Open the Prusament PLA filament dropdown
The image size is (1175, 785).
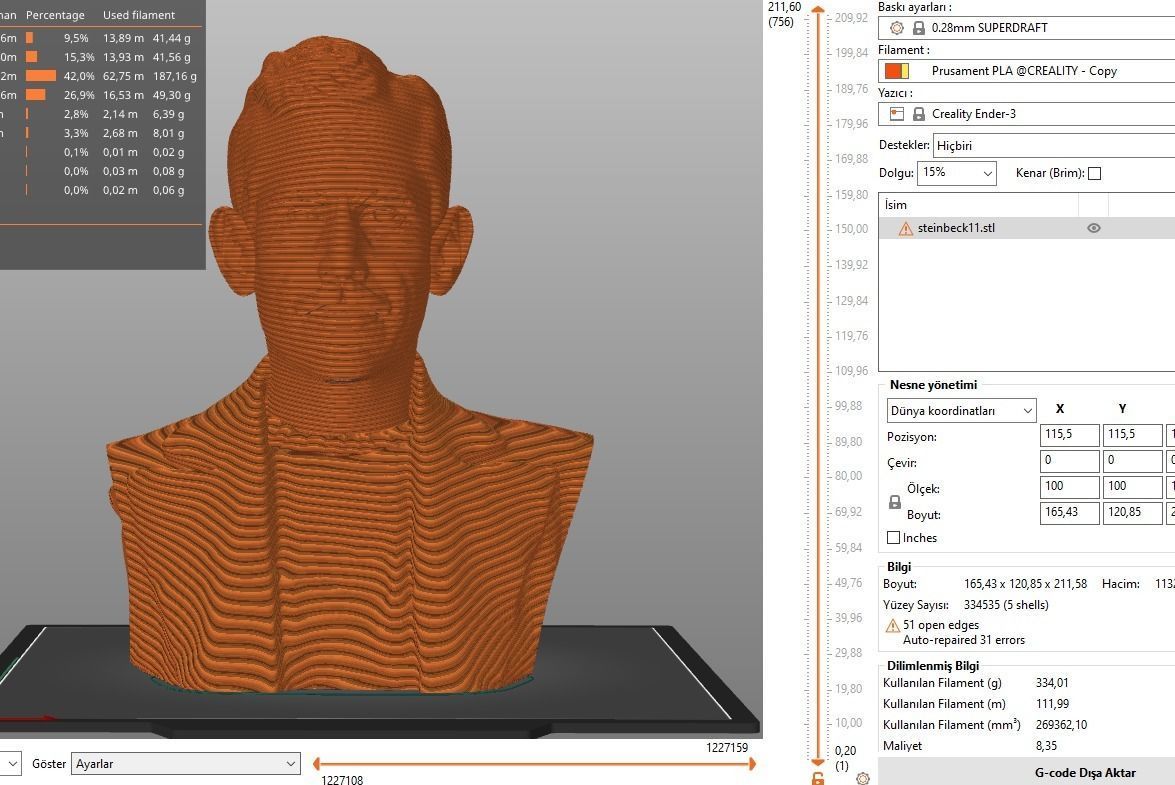pos(1027,71)
